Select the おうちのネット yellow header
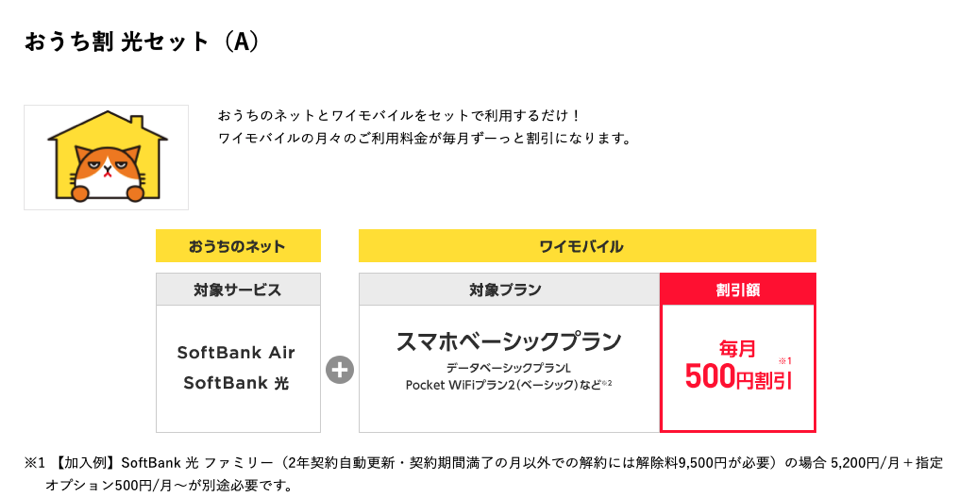960x498 pixels. (x=238, y=246)
